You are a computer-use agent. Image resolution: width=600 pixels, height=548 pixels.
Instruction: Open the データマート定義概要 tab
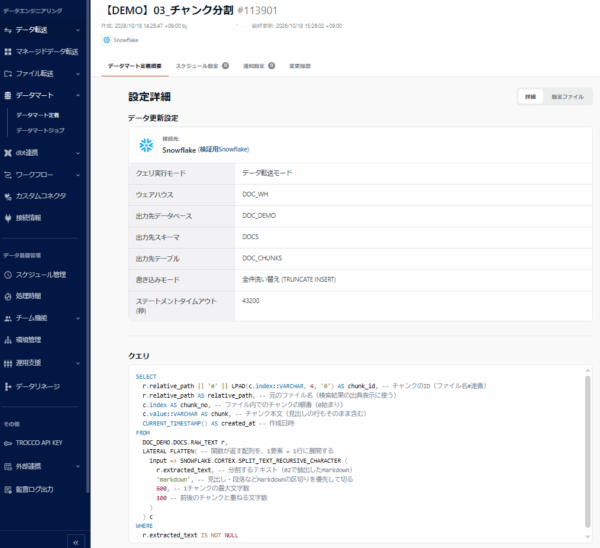[135, 66]
